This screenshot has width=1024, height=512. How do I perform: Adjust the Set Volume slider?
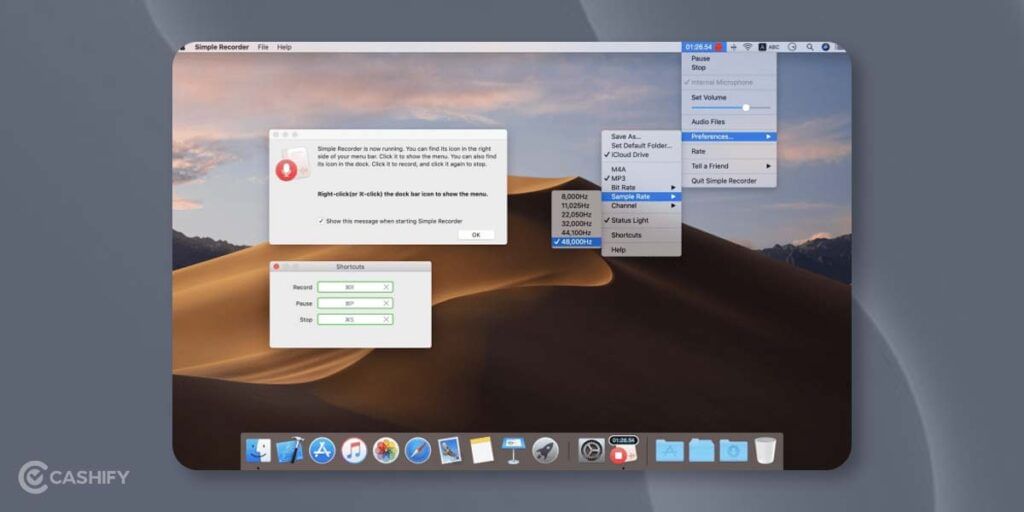[731, 108]
